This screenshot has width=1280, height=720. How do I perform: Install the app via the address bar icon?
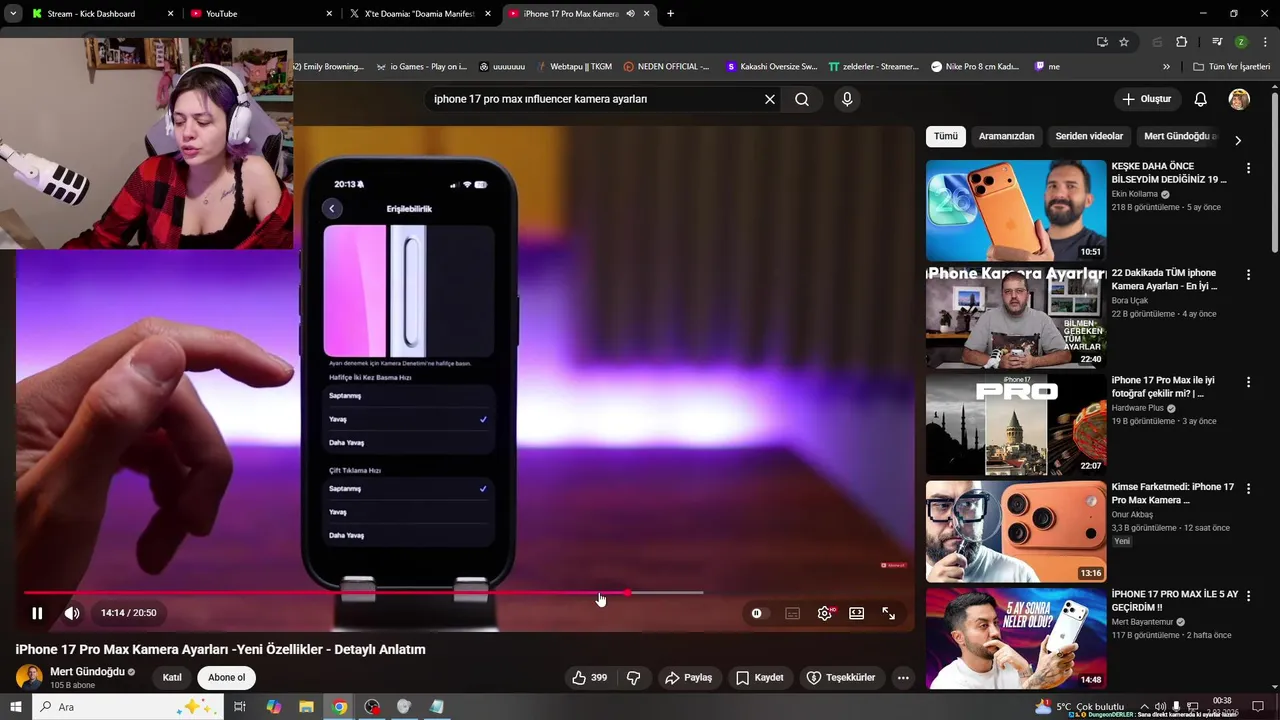click(1102, 42)
